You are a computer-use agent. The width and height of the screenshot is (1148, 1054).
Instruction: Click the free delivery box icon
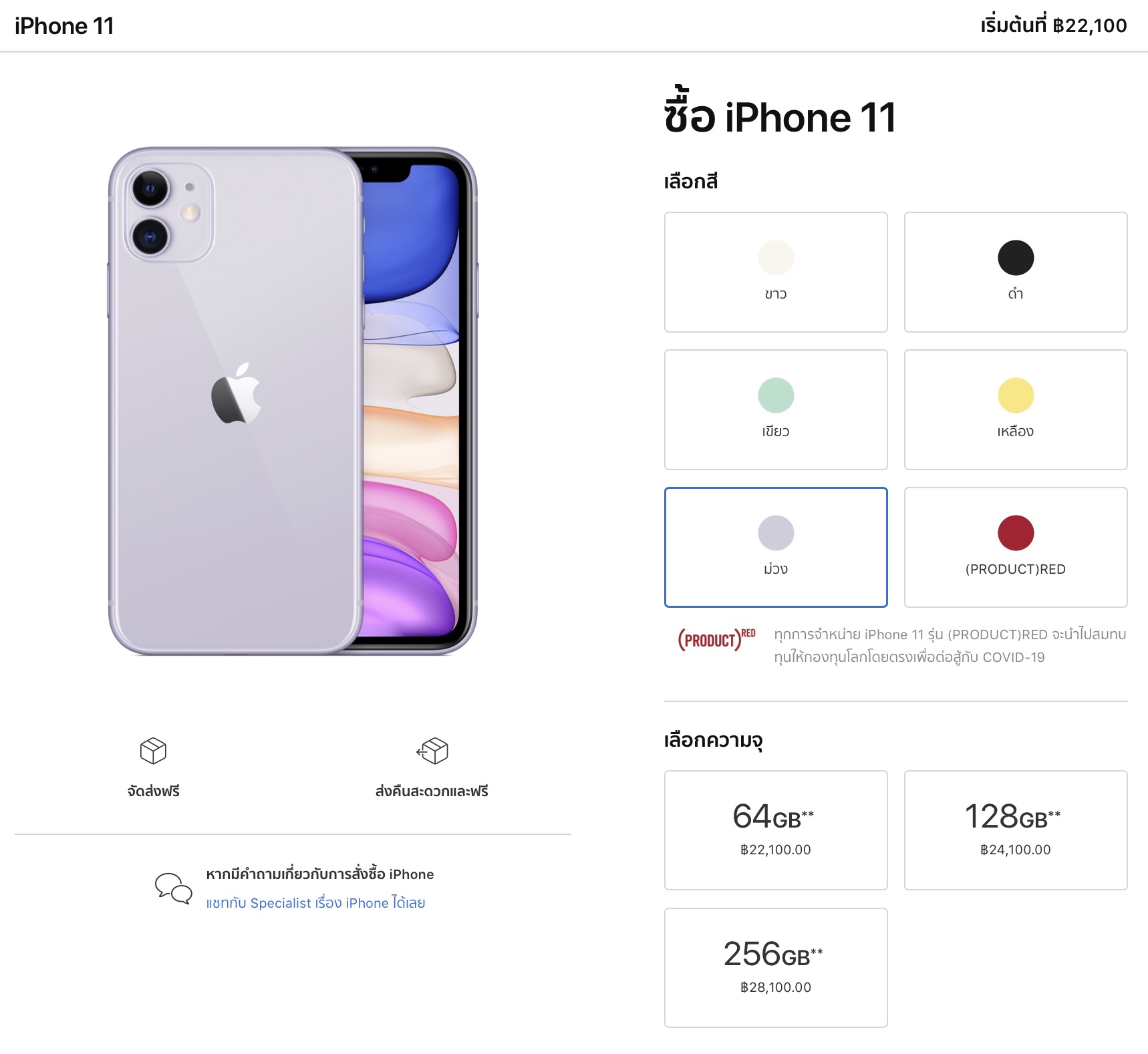(153, 751)
